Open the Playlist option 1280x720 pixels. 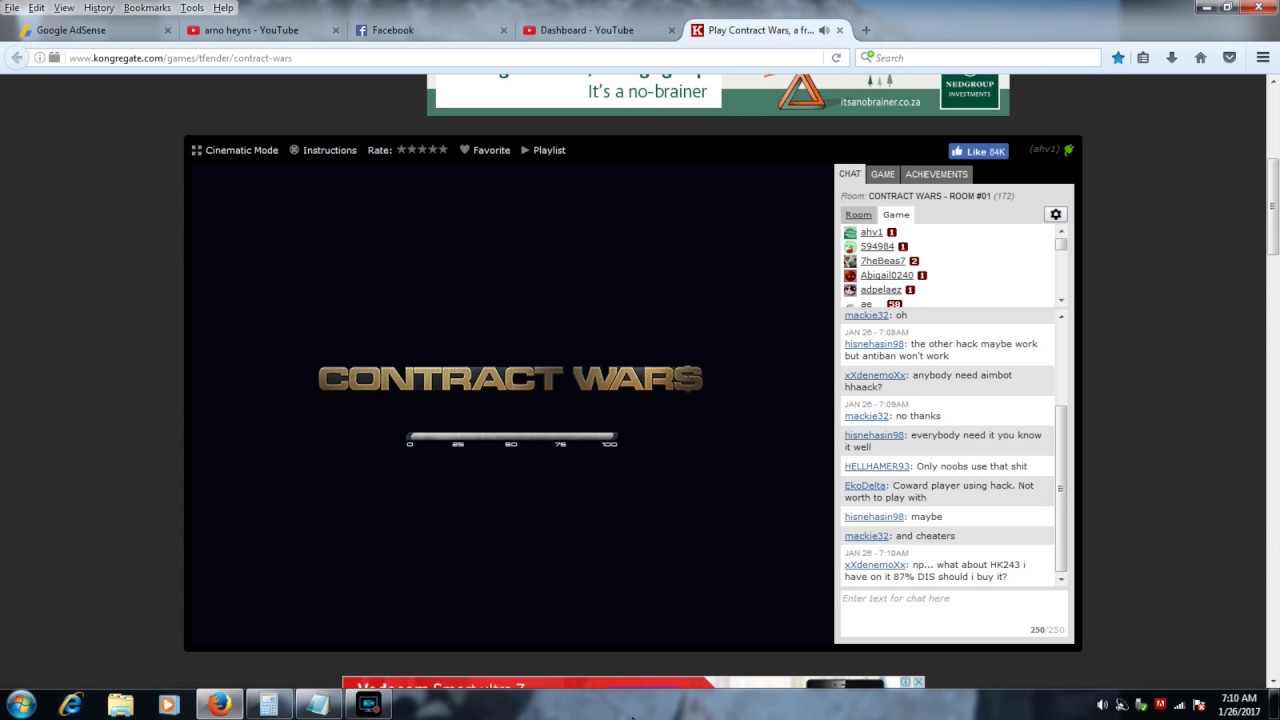pos(543,150)
